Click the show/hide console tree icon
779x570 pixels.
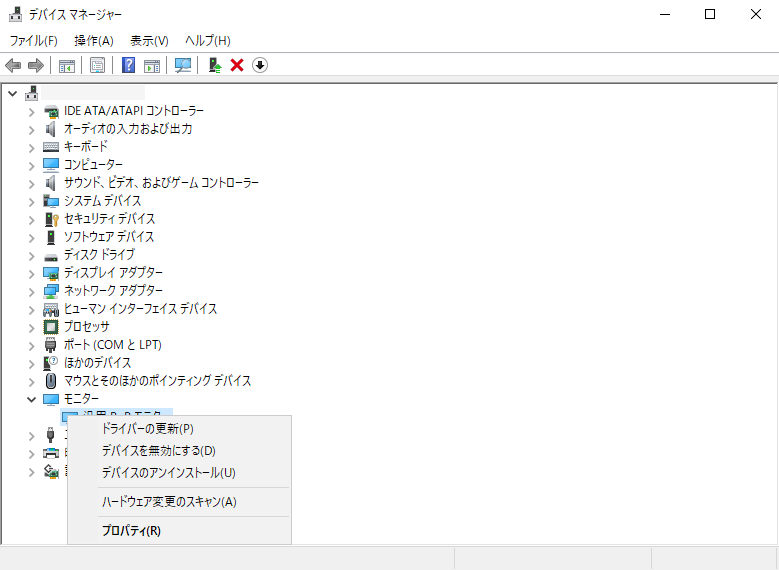coord(67,65)
